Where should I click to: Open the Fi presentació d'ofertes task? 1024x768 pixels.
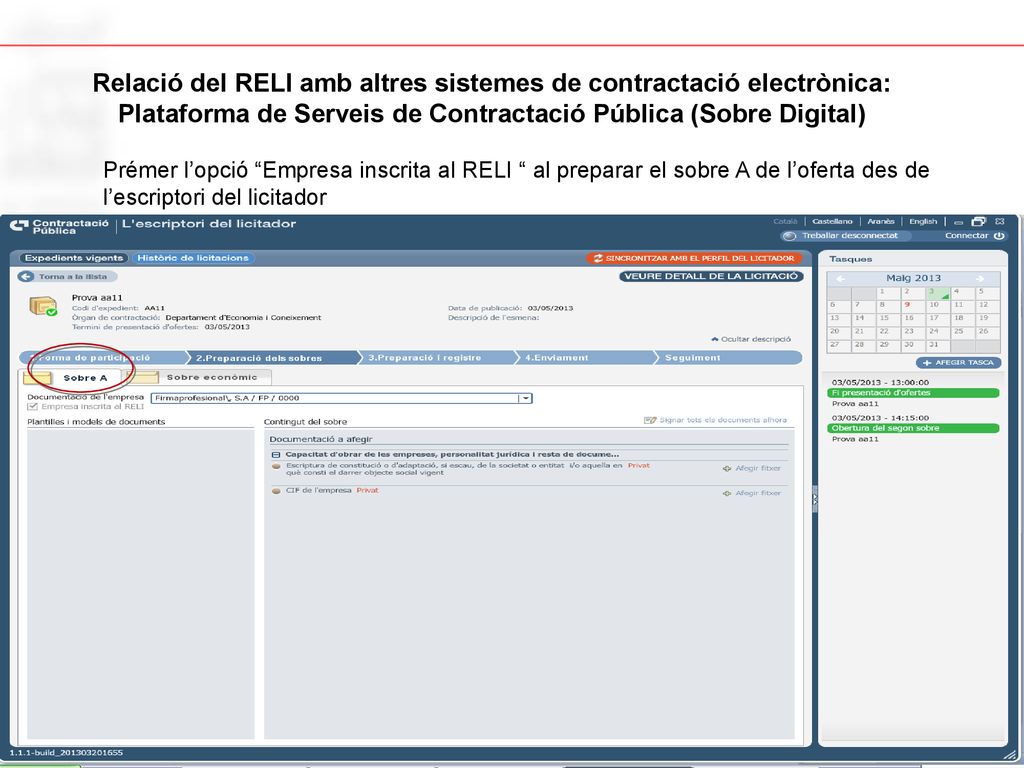click(x=913, y=393)
